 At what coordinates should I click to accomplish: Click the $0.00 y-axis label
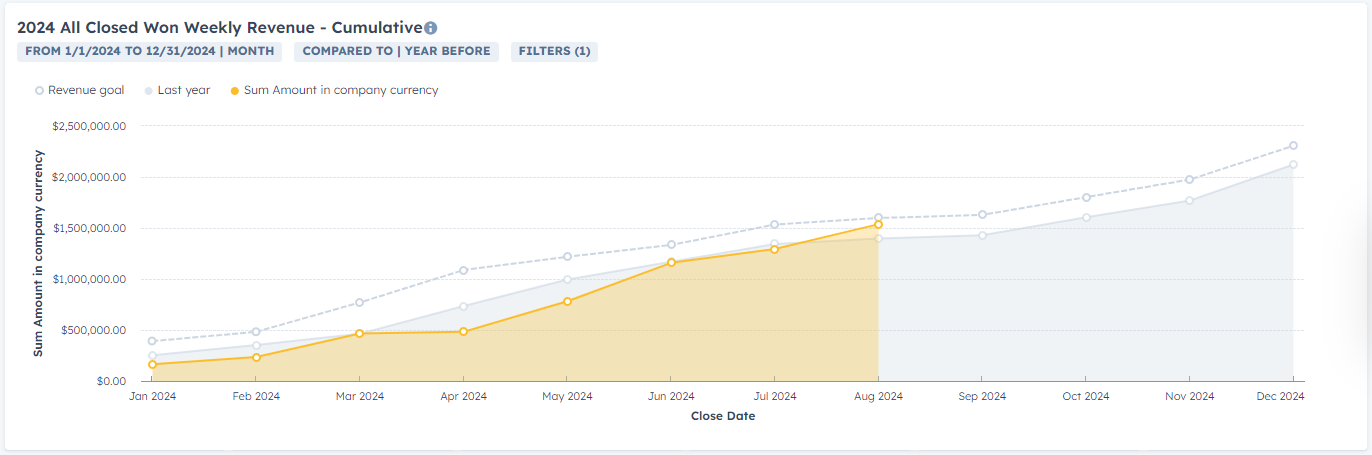(110, 381)
